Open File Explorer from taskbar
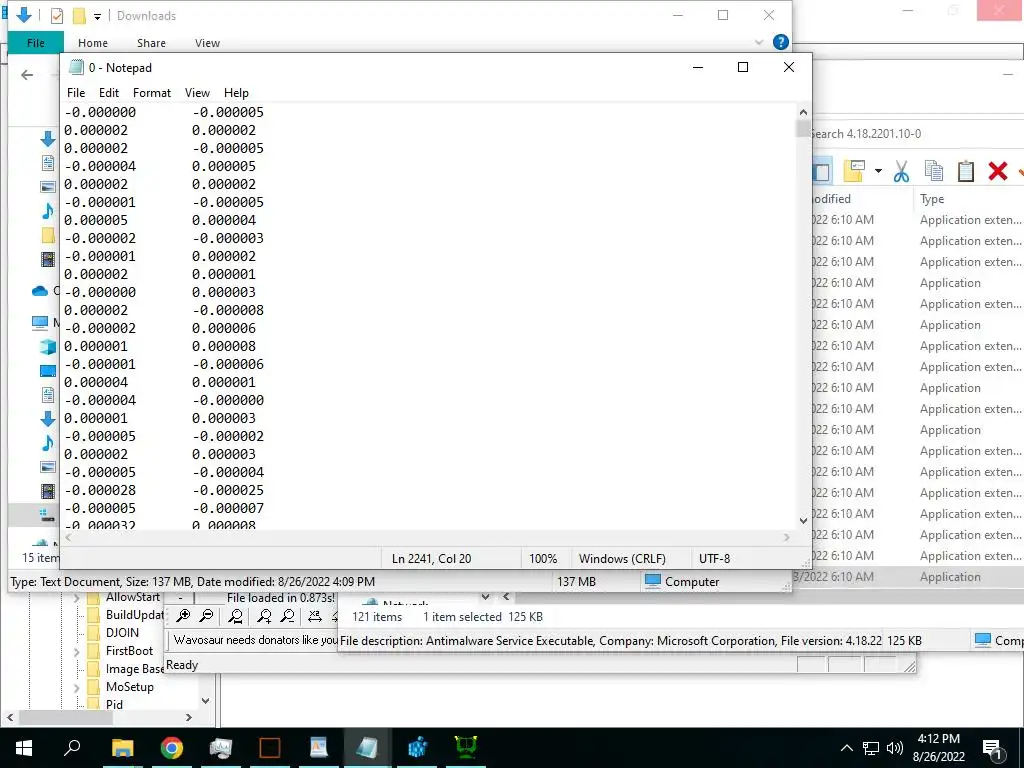Image resolution: width=1024 pixels, height=768 pixels. click(x=122, y=748)
